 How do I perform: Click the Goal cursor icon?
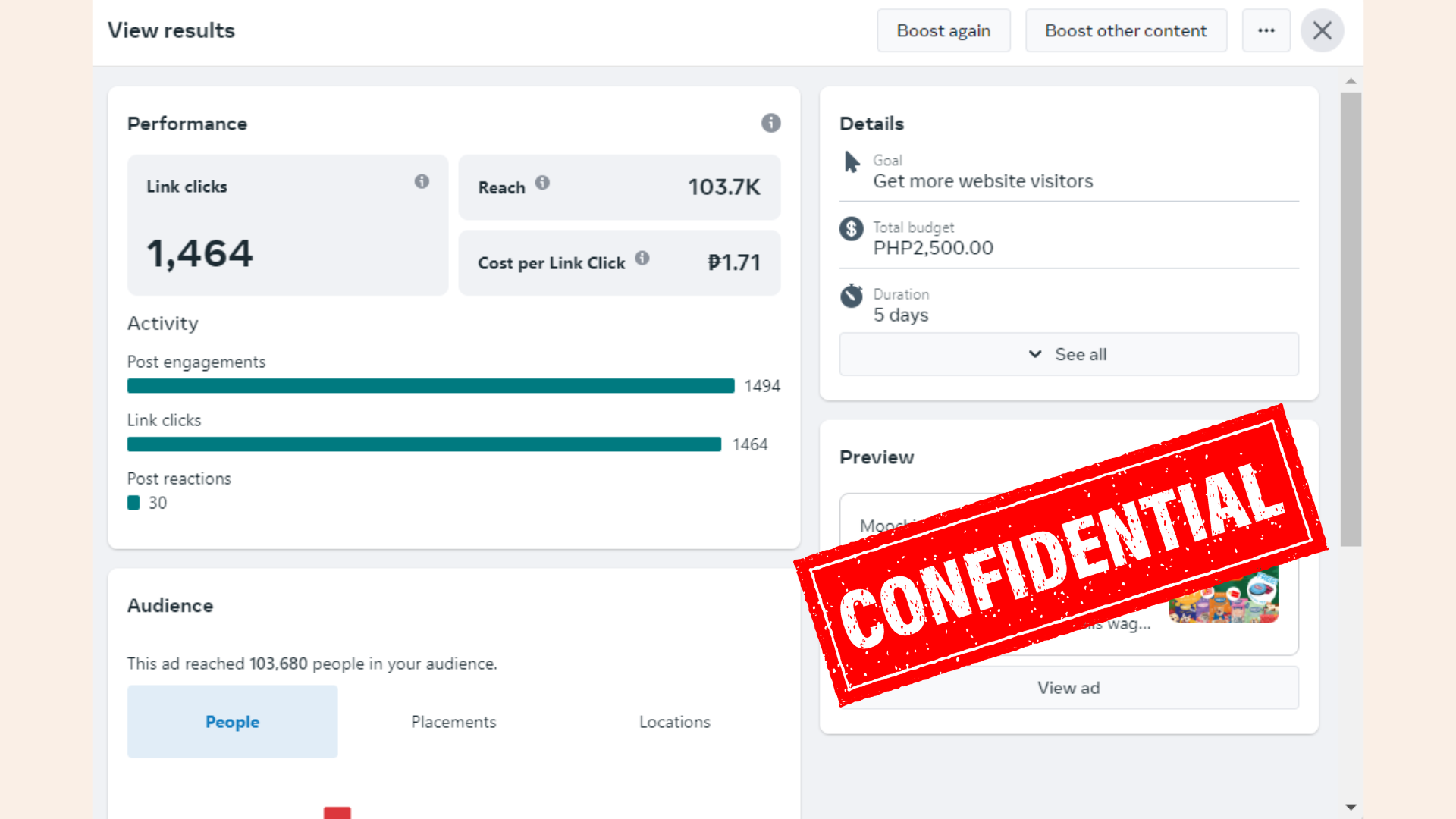click(x=852, y=162)
